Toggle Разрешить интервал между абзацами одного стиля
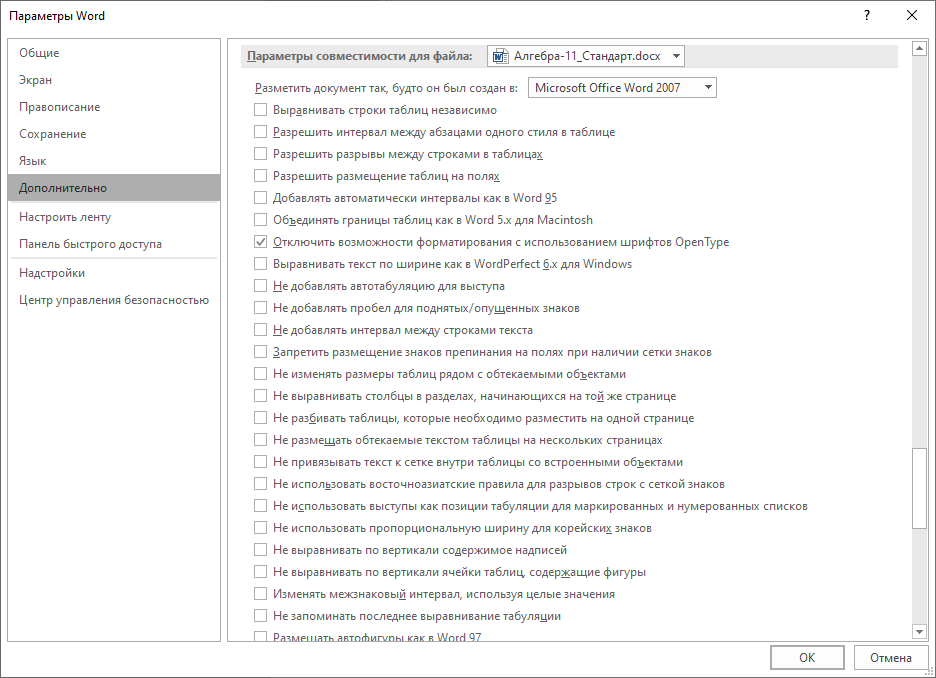The image size is (936, 678). [x=260, y=132]
